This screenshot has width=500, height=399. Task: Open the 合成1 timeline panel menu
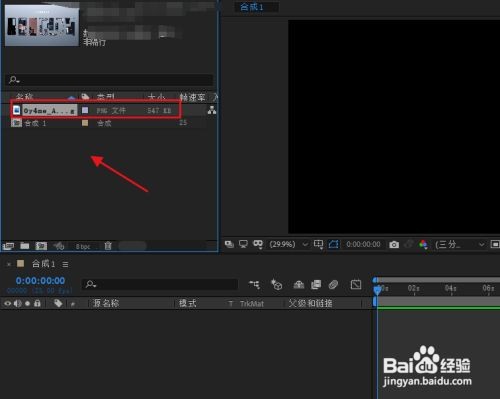pos(65,264)
